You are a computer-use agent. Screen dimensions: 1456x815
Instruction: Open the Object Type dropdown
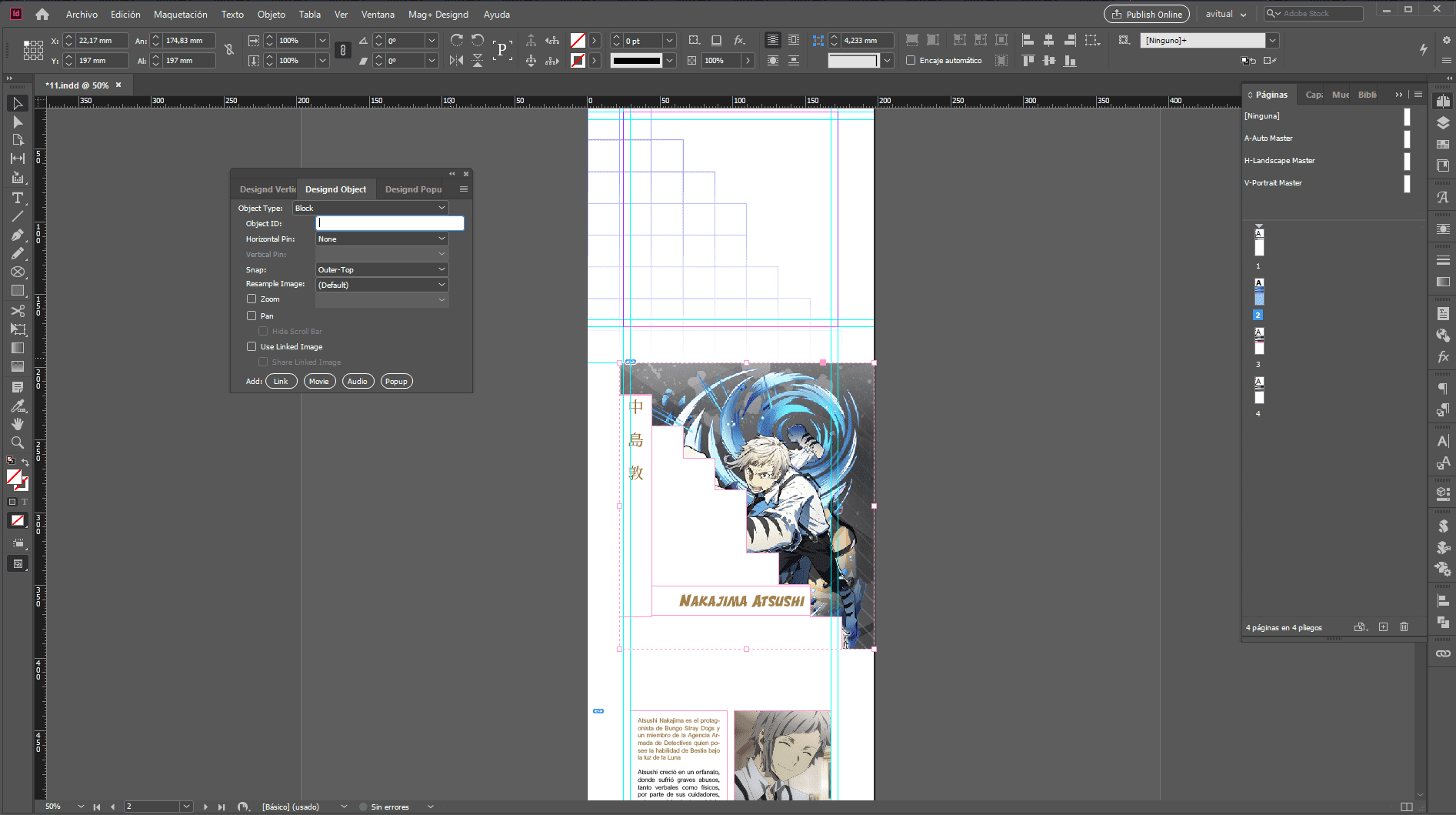pyautogui.click(x=370, y=208)
